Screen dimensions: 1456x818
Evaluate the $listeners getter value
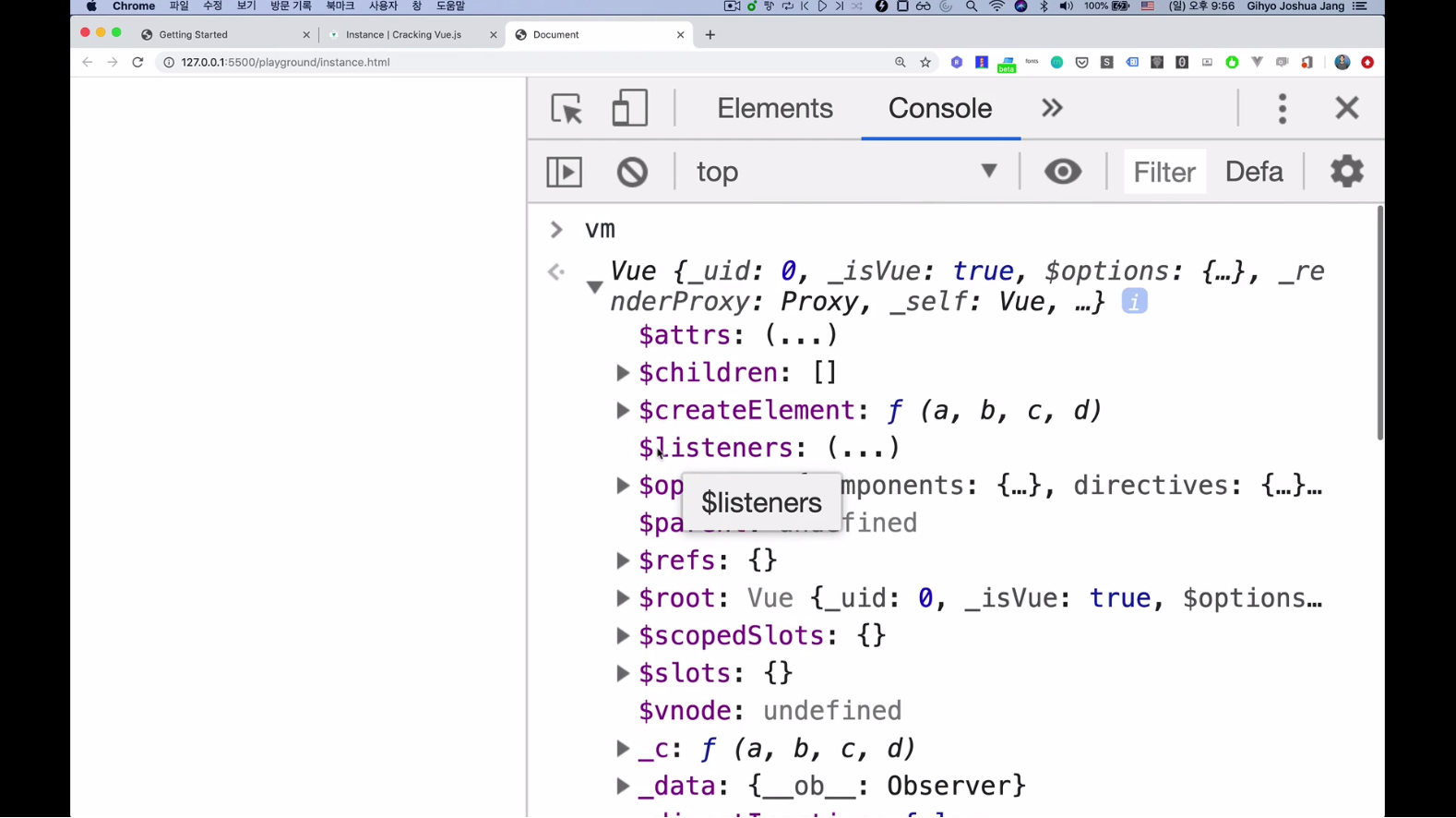click(x=862, y=449)
